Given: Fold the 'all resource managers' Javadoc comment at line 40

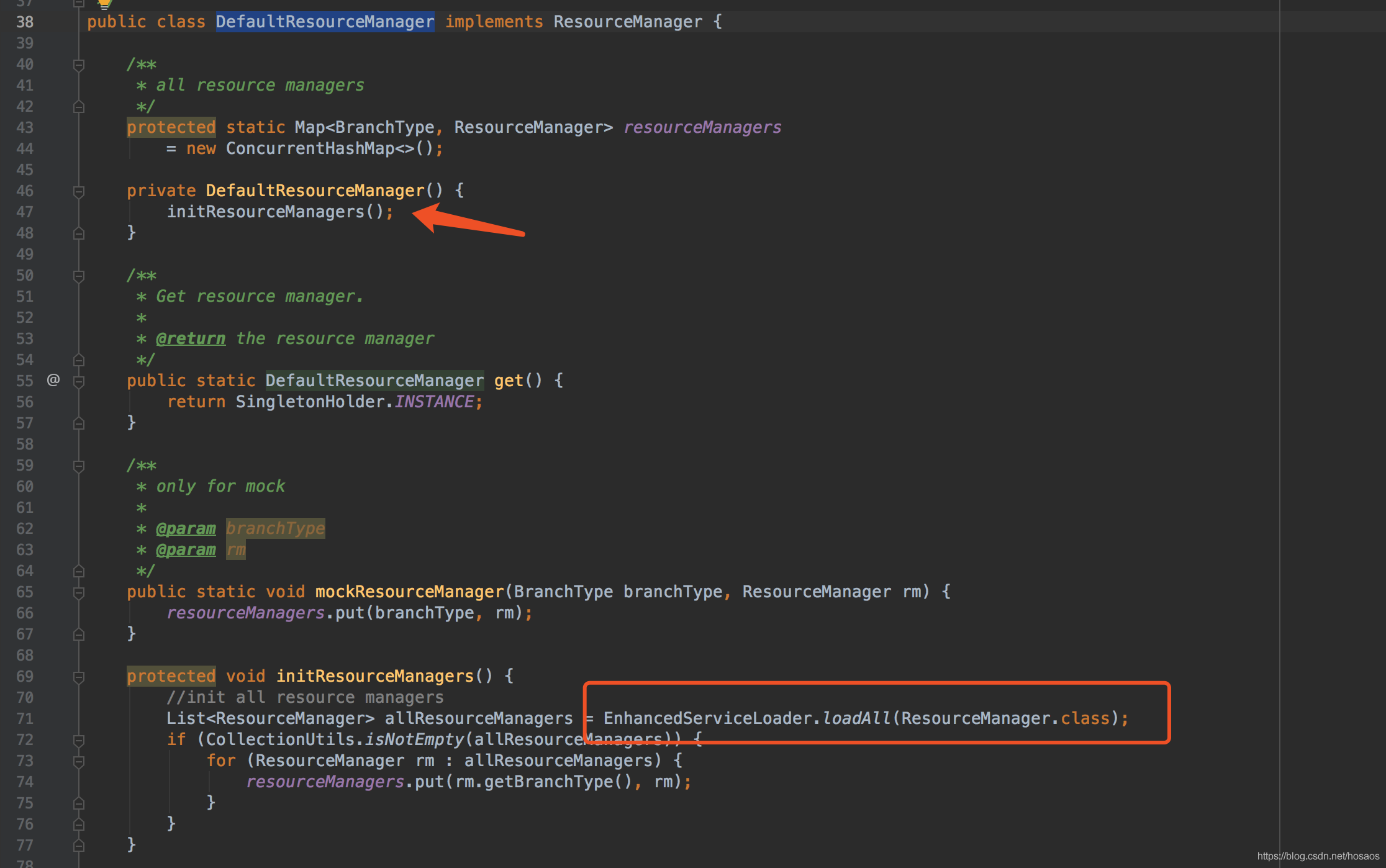Looking at the screenshot, I should 79,65.
